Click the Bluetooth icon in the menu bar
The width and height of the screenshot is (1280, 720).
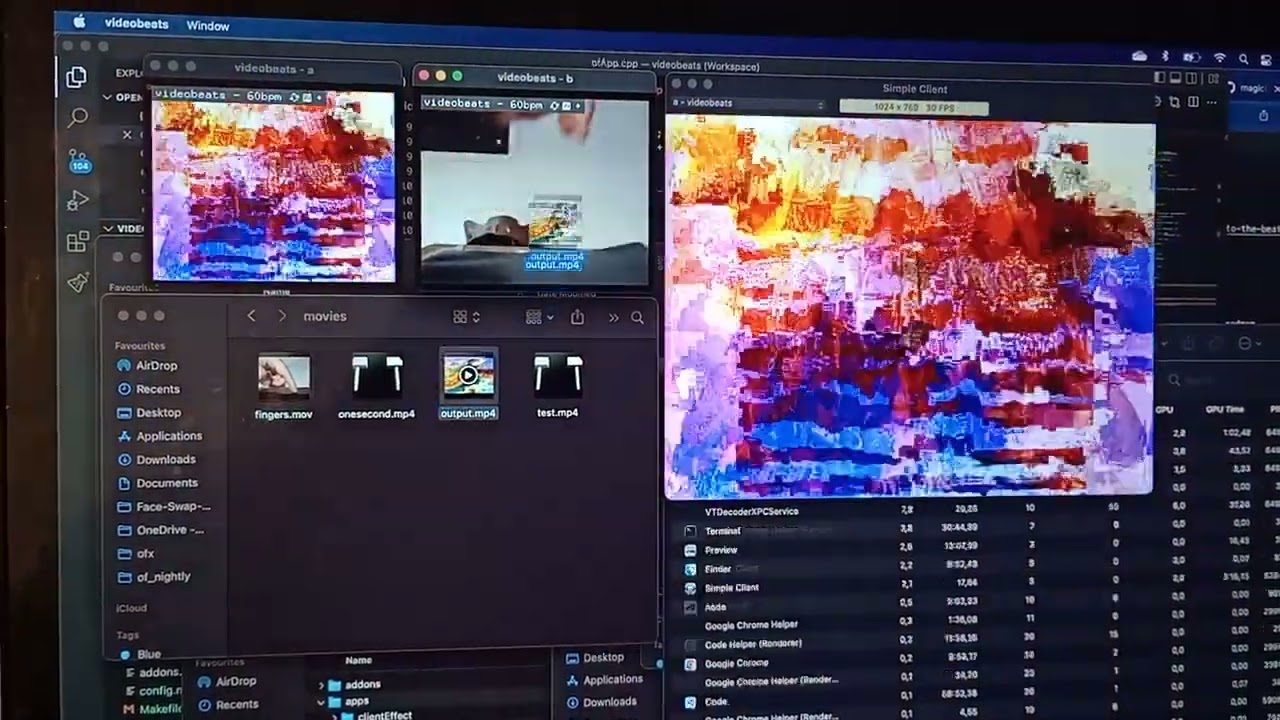(x=1165, y=57)
